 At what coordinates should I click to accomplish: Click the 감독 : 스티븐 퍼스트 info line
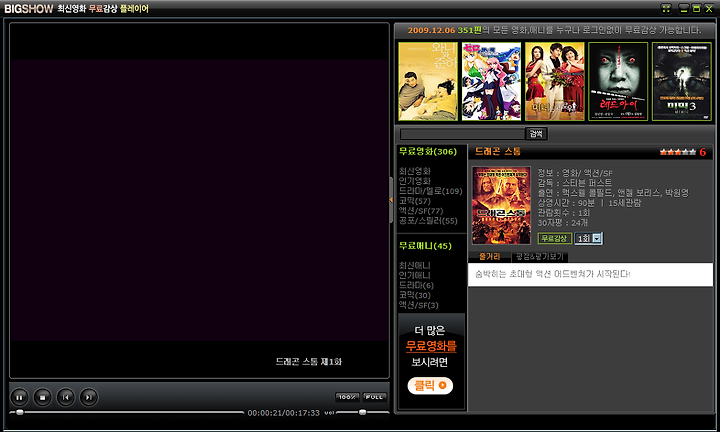pos(575,183)
